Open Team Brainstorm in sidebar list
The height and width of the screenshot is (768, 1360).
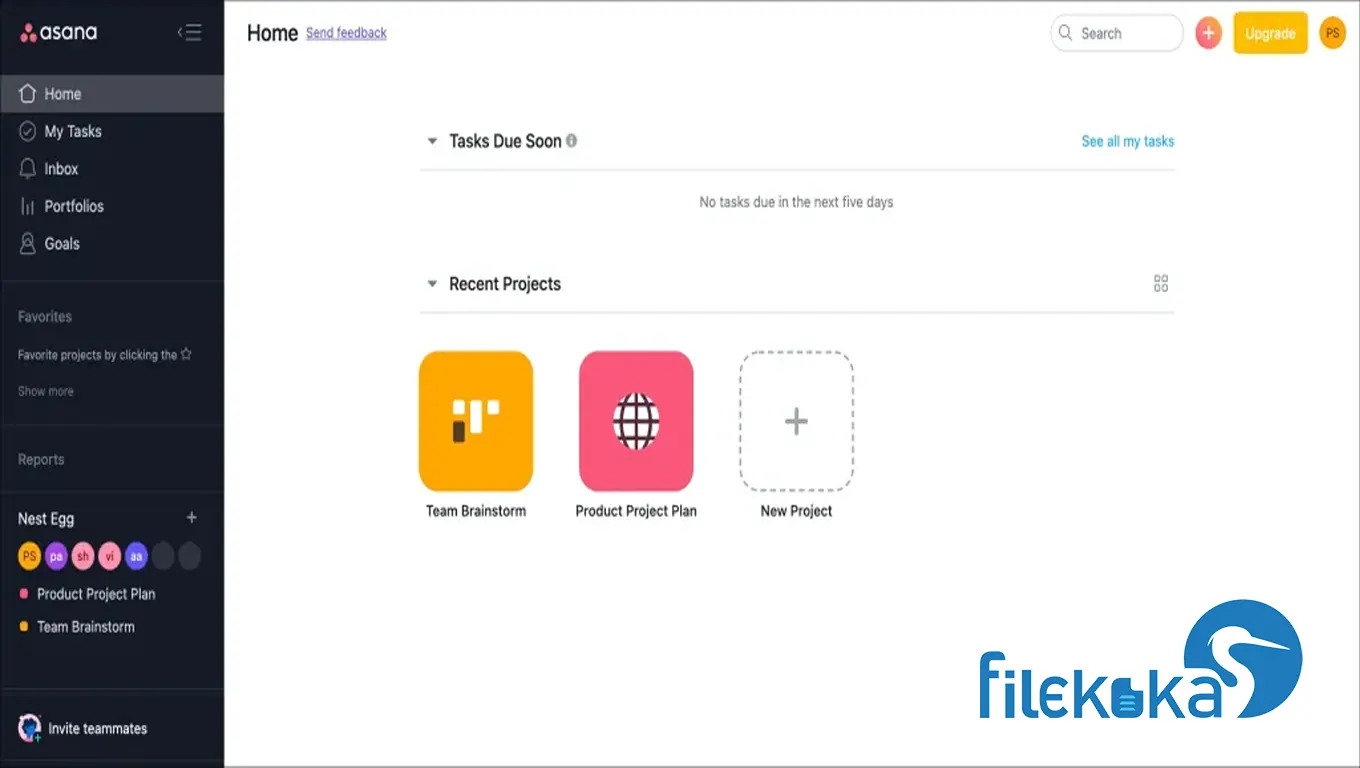click(86, 627)
